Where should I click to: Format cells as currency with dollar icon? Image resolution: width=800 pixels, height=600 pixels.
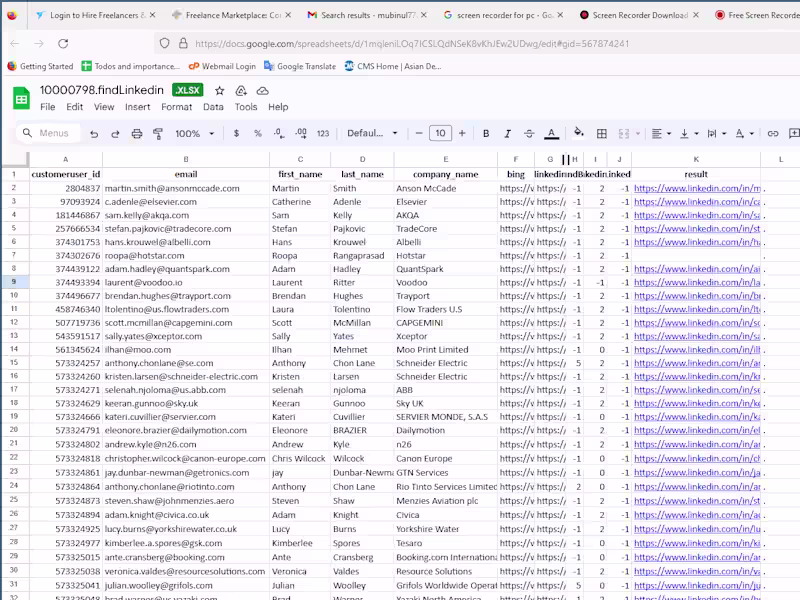(x=236, y=133)
